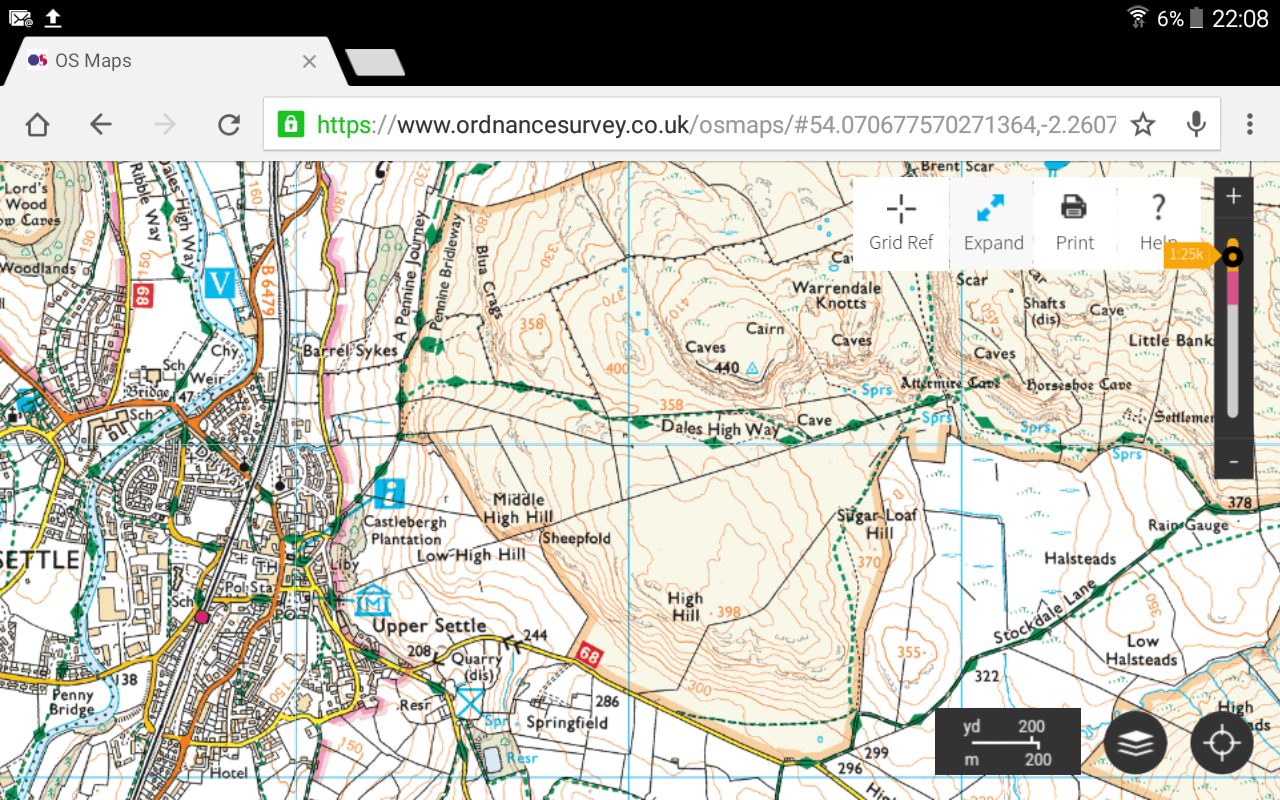Print the current map view

pos(1074,223)
